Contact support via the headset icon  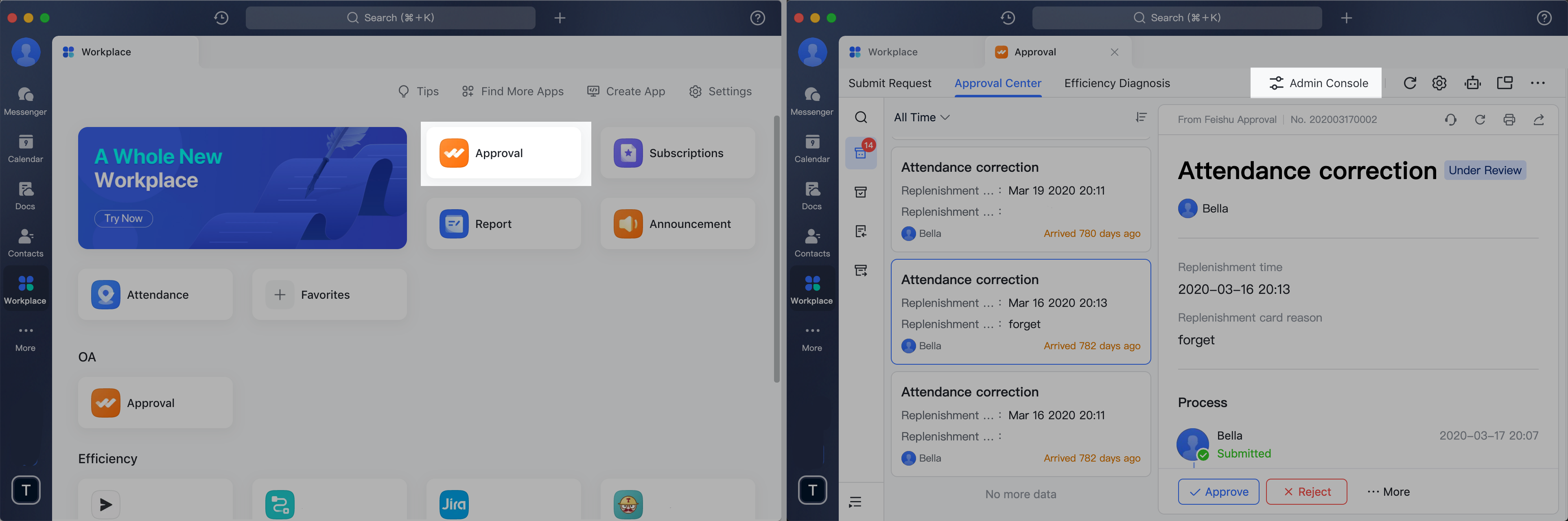1450,119
